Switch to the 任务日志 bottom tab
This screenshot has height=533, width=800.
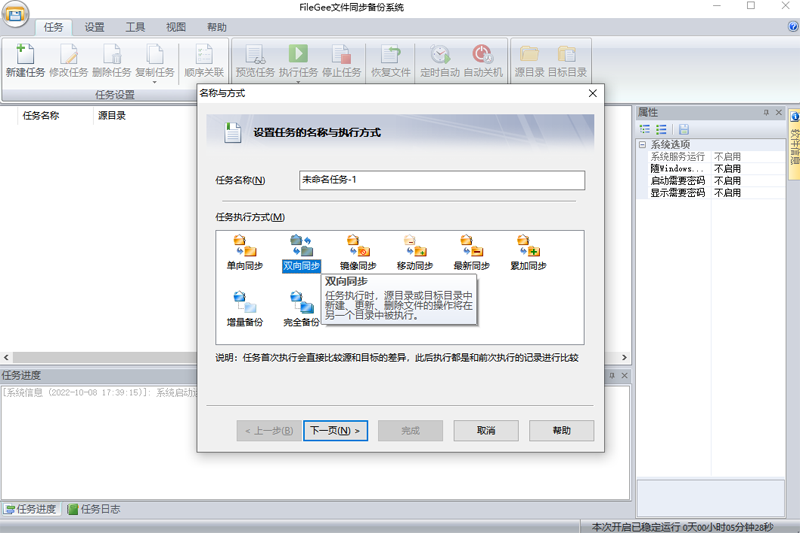tap(94, 509)
